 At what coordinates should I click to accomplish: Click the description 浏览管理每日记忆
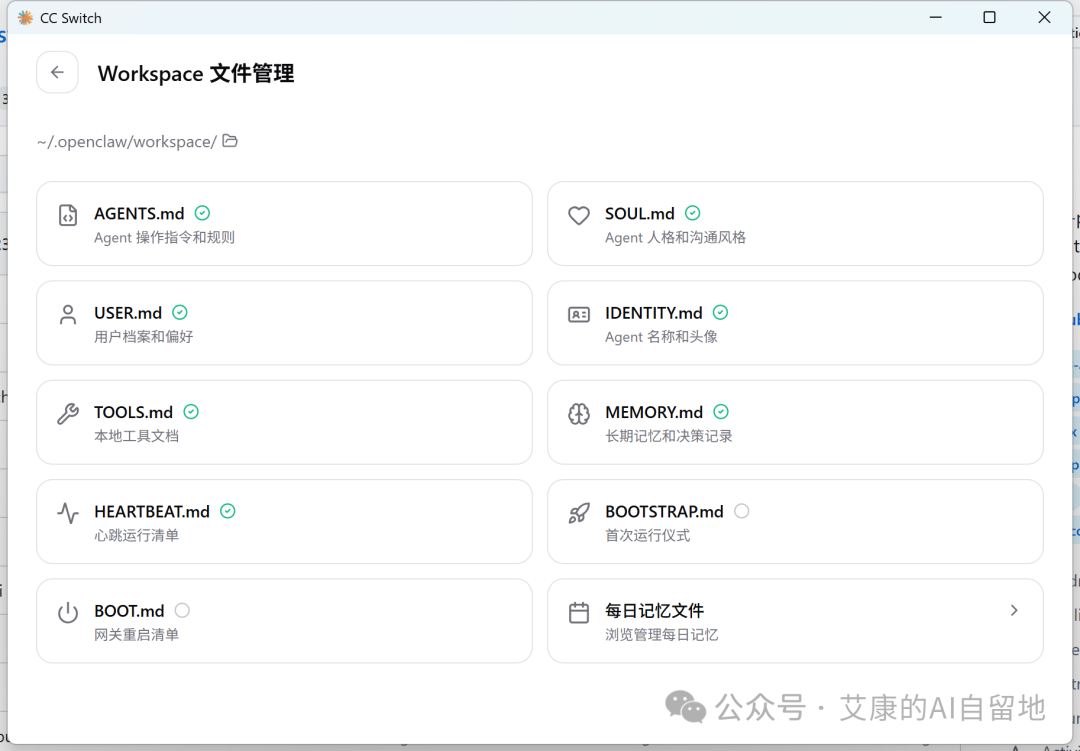(661, 635)
